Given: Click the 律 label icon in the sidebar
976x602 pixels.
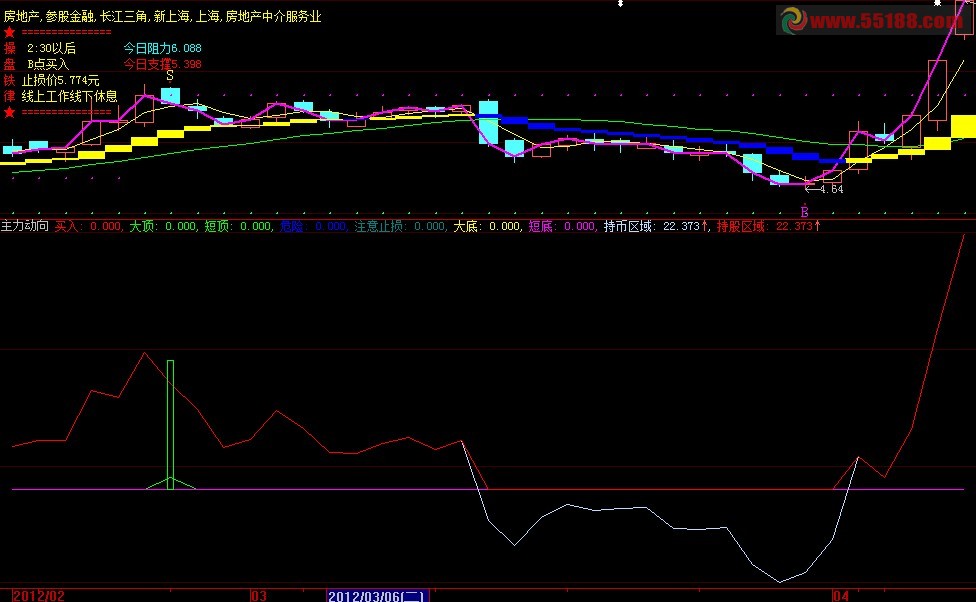Looking at the screenshot, I should point(8,96).
